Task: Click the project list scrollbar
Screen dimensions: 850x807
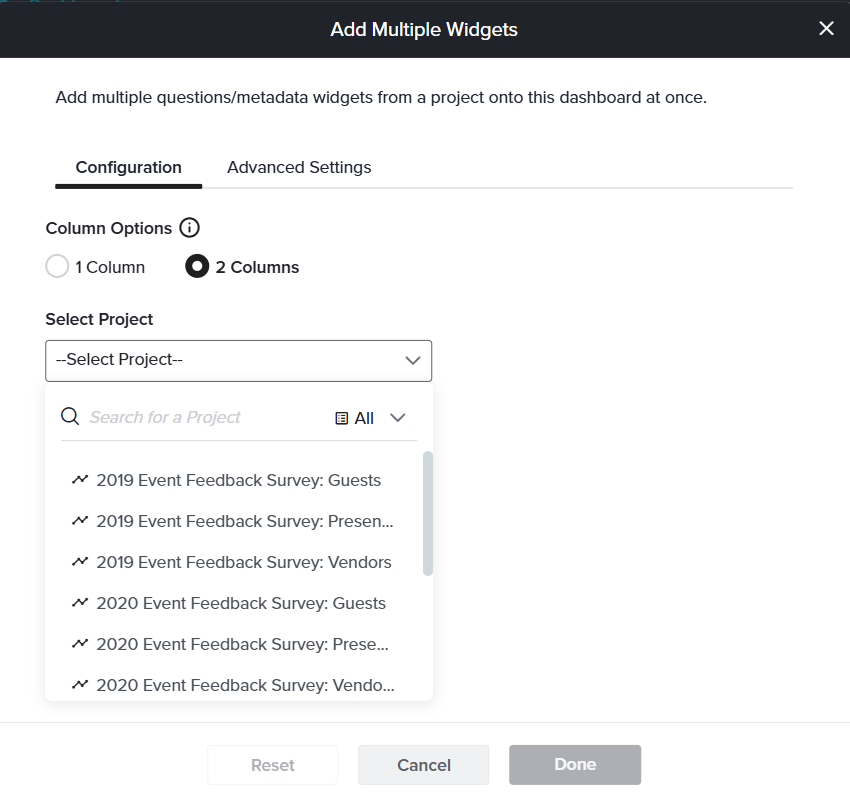Action: pyautogui.click(x=428, y=513)
